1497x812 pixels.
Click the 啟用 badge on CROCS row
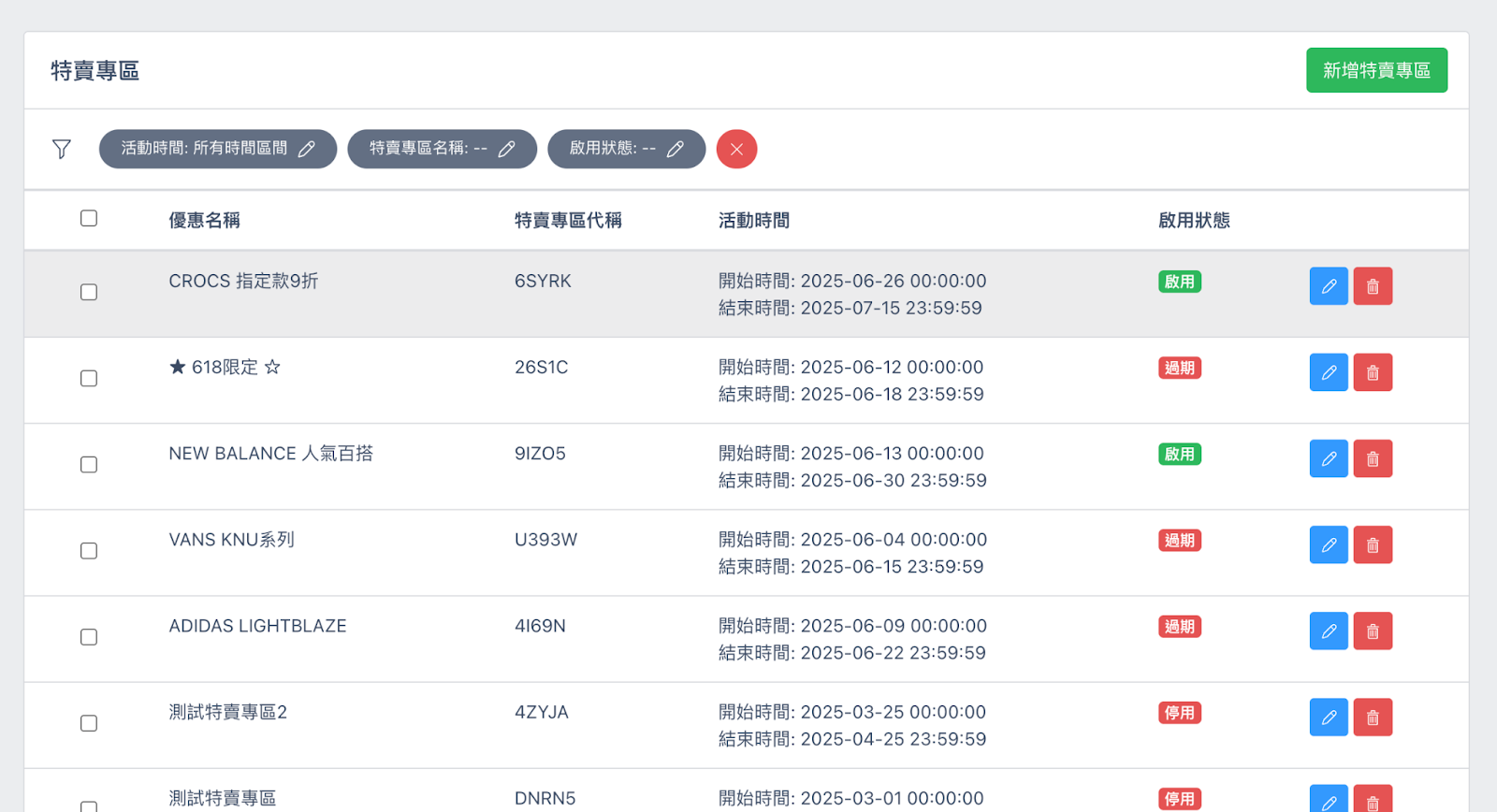[x=1180, y=282]
